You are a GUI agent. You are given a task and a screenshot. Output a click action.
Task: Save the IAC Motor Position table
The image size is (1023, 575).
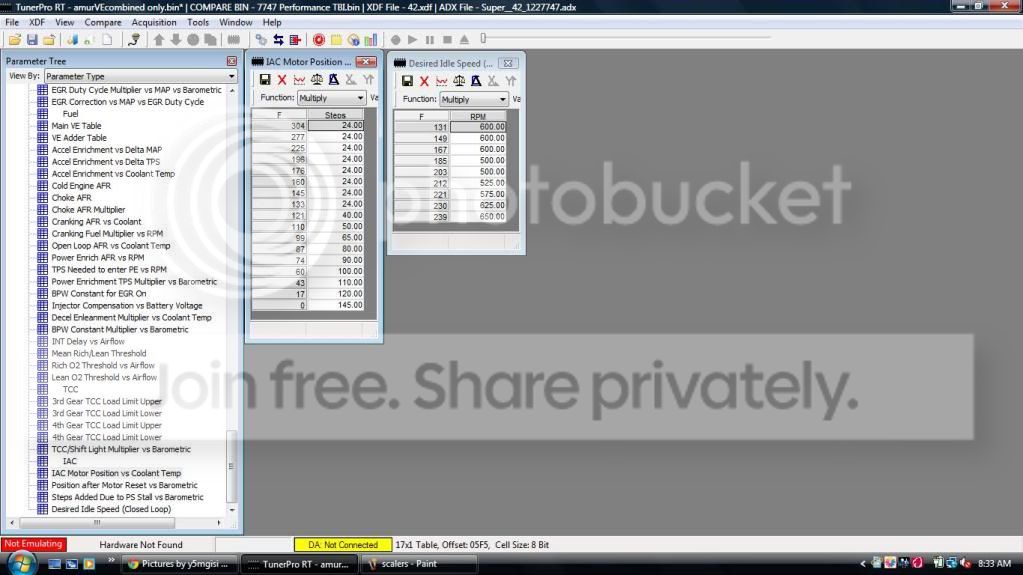[265, 80]
